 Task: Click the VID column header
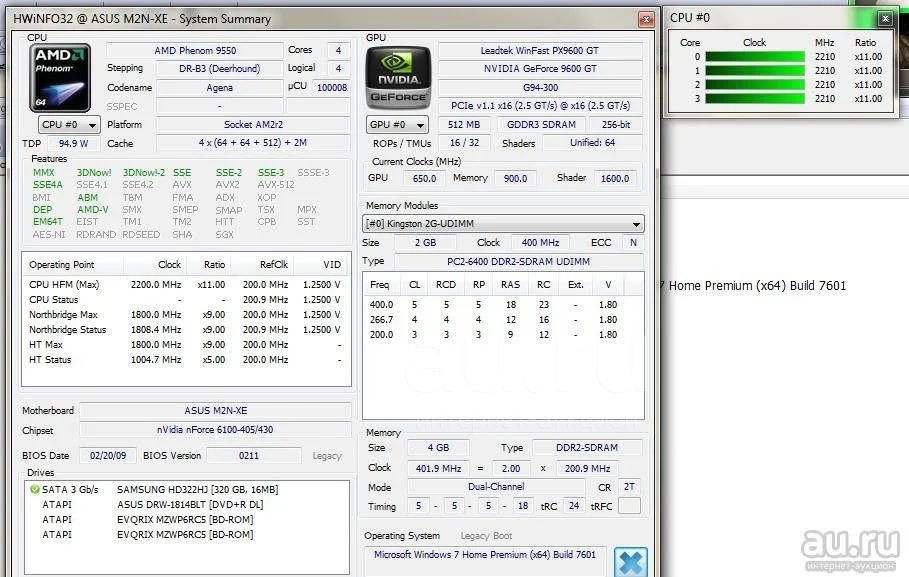click(x=321, y=265)
